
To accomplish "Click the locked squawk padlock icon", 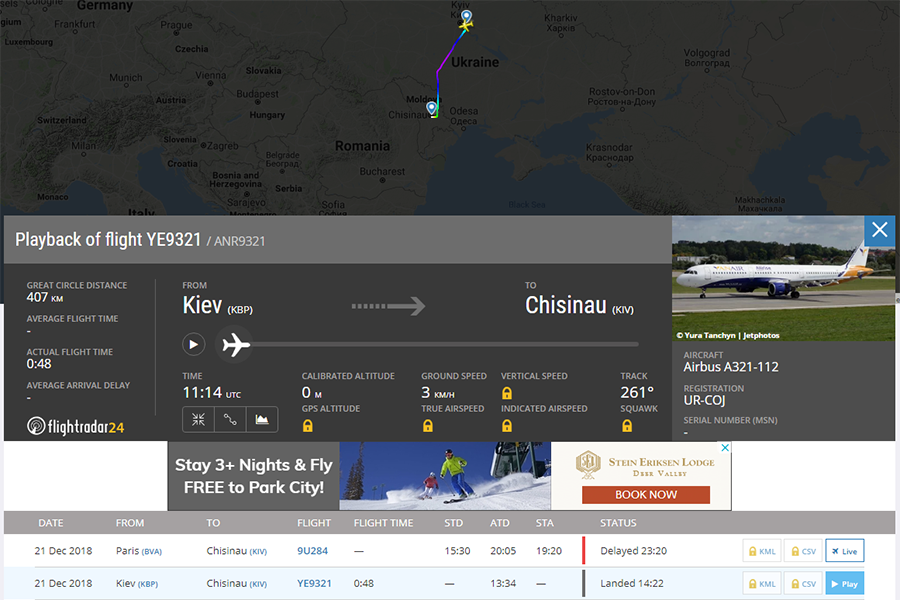I will pos(627,426).
